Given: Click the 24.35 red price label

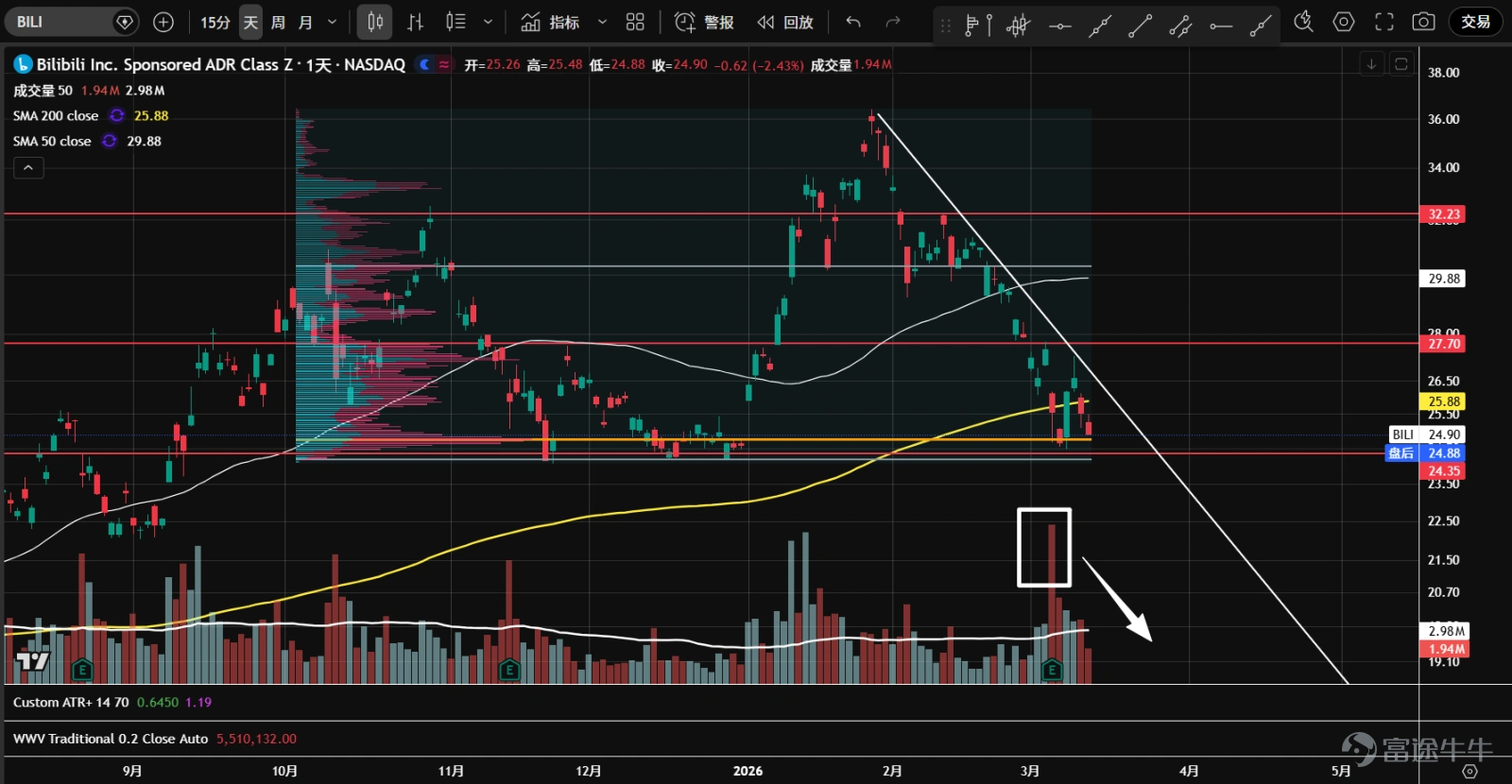Looking at the screenshot, I should pos(1444,470).
